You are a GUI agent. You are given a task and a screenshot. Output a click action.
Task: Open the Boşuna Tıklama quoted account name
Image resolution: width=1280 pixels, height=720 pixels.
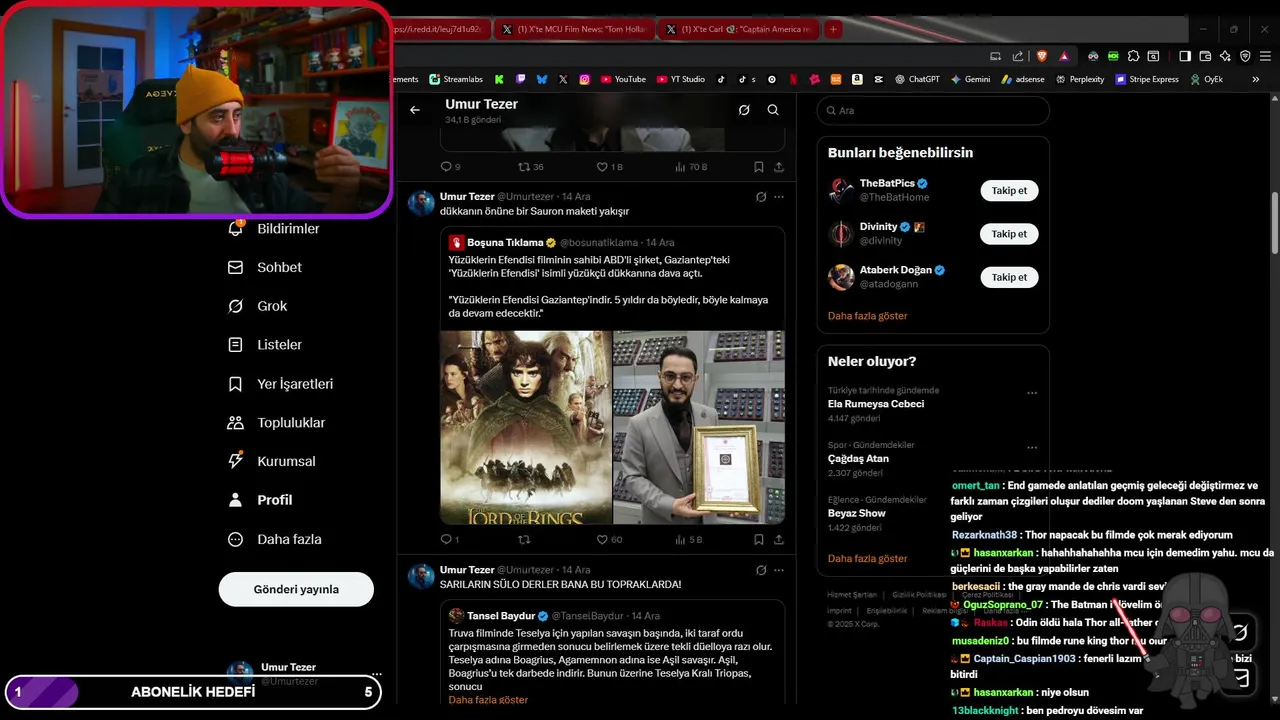pos(505,242)
